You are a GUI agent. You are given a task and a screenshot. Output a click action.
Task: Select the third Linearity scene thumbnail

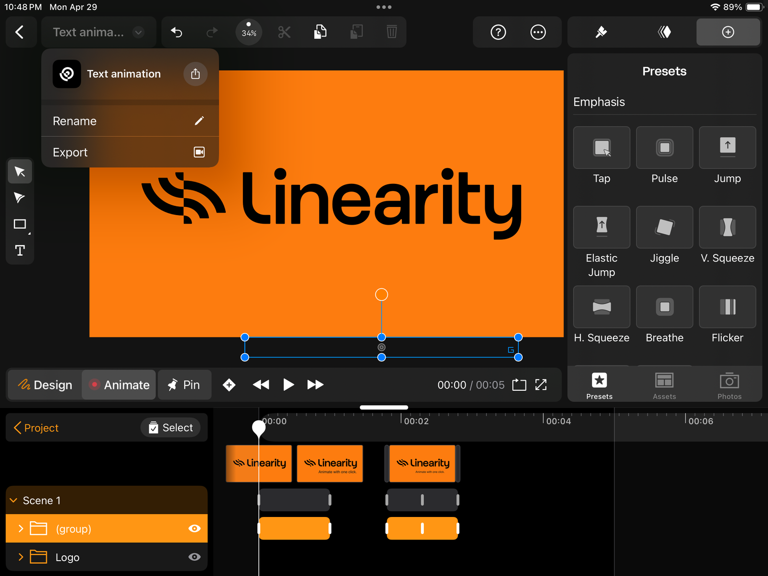point(423,463)
